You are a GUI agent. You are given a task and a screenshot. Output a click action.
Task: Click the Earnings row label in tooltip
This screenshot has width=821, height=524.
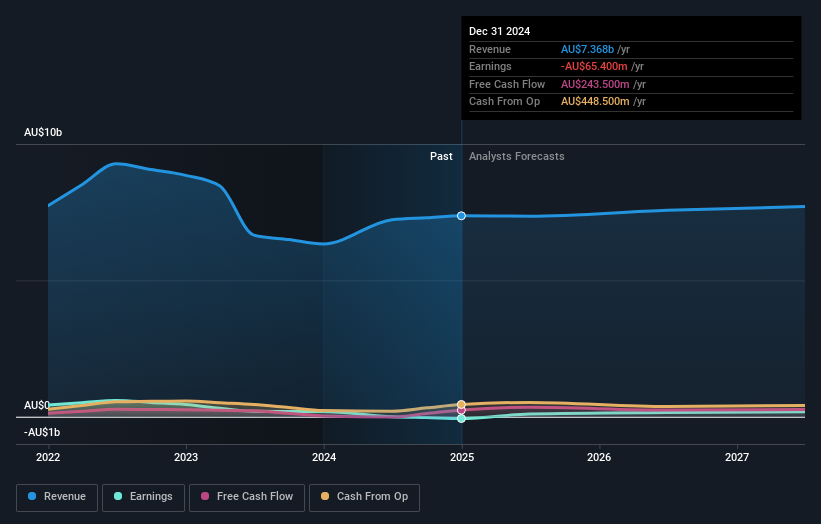tap(490, 66)
